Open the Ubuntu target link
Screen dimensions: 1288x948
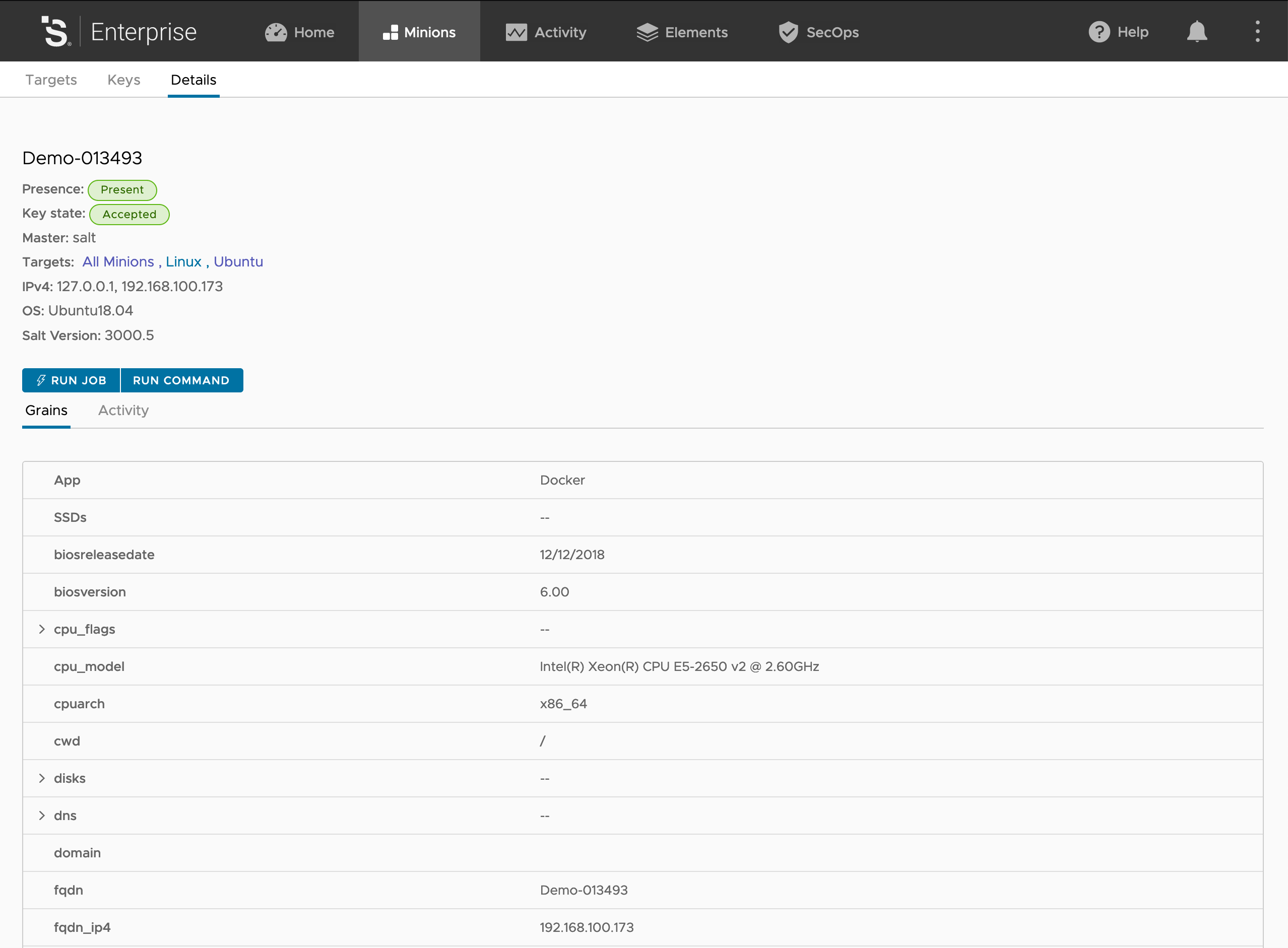[238, 261]
